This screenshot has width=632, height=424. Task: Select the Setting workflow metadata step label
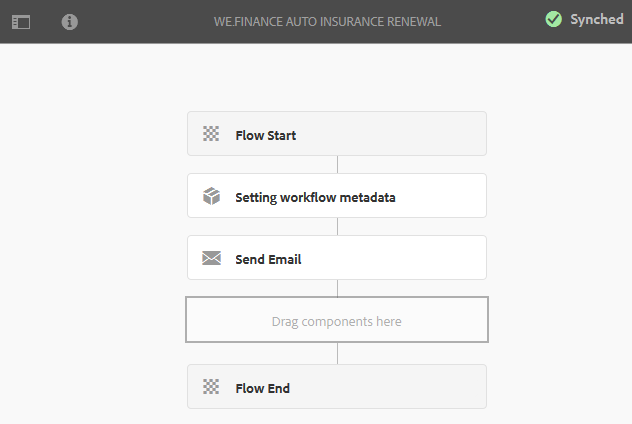[x=315, y=197]
